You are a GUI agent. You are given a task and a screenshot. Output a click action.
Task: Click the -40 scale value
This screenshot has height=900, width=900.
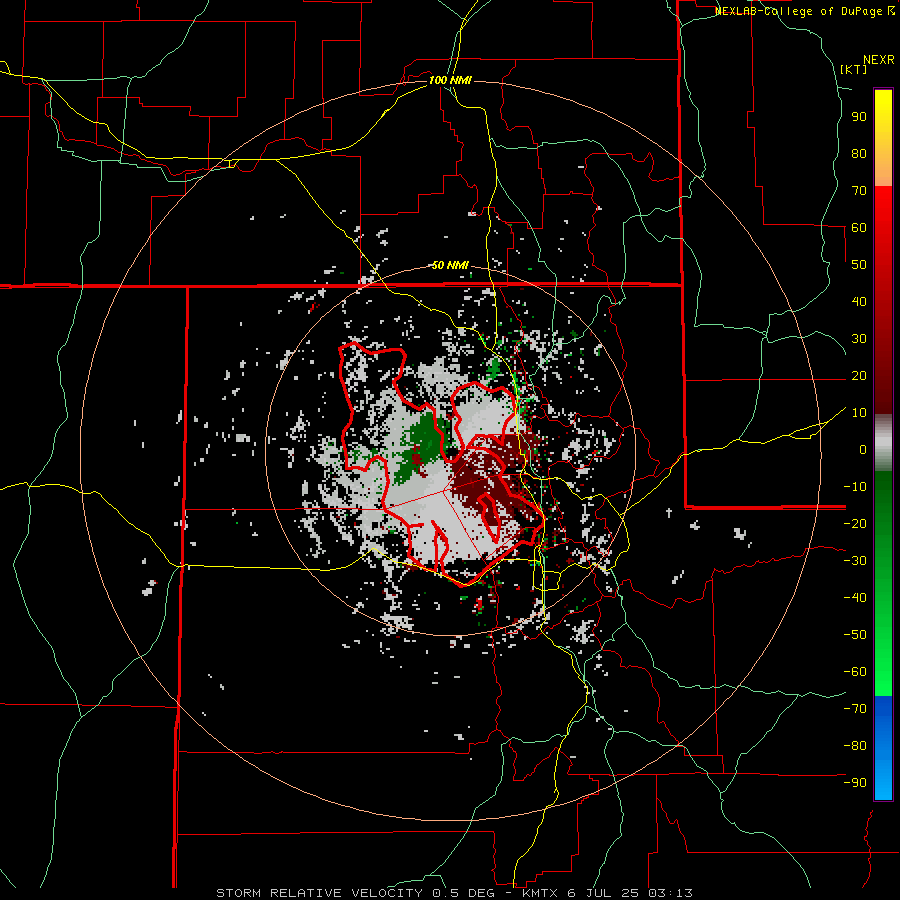[855, 598]
